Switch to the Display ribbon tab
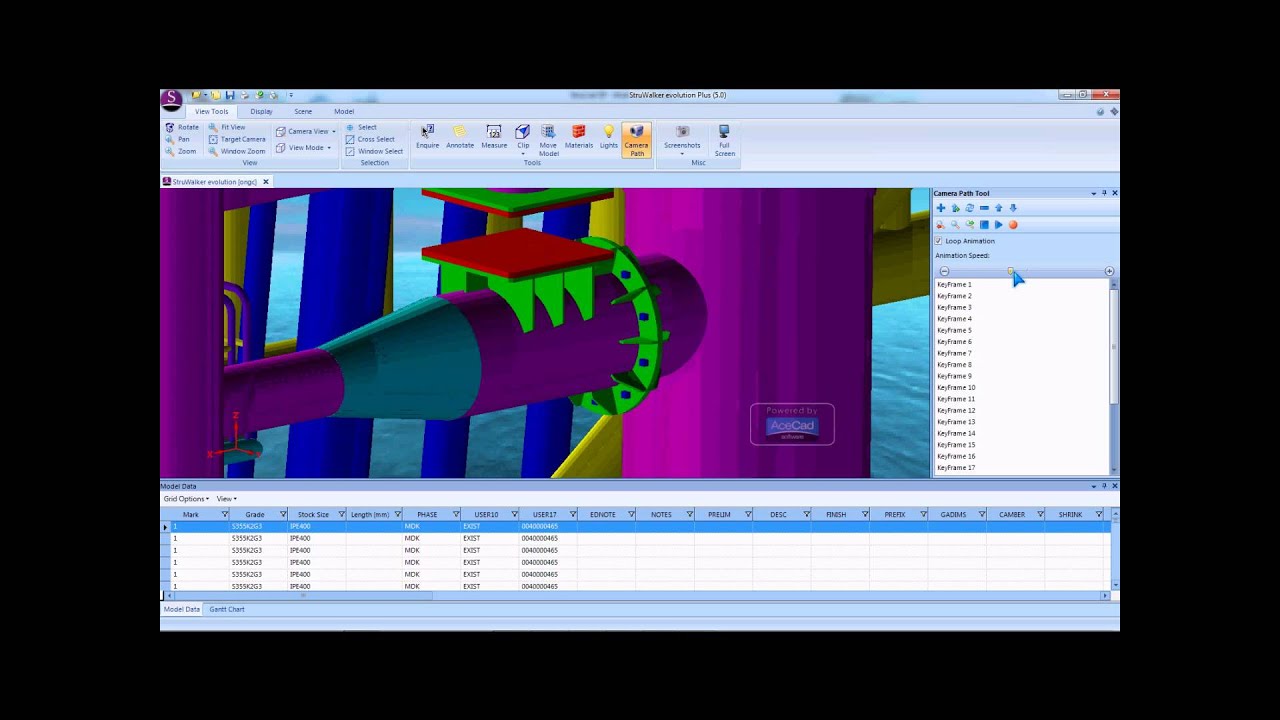 click(261, 111)
